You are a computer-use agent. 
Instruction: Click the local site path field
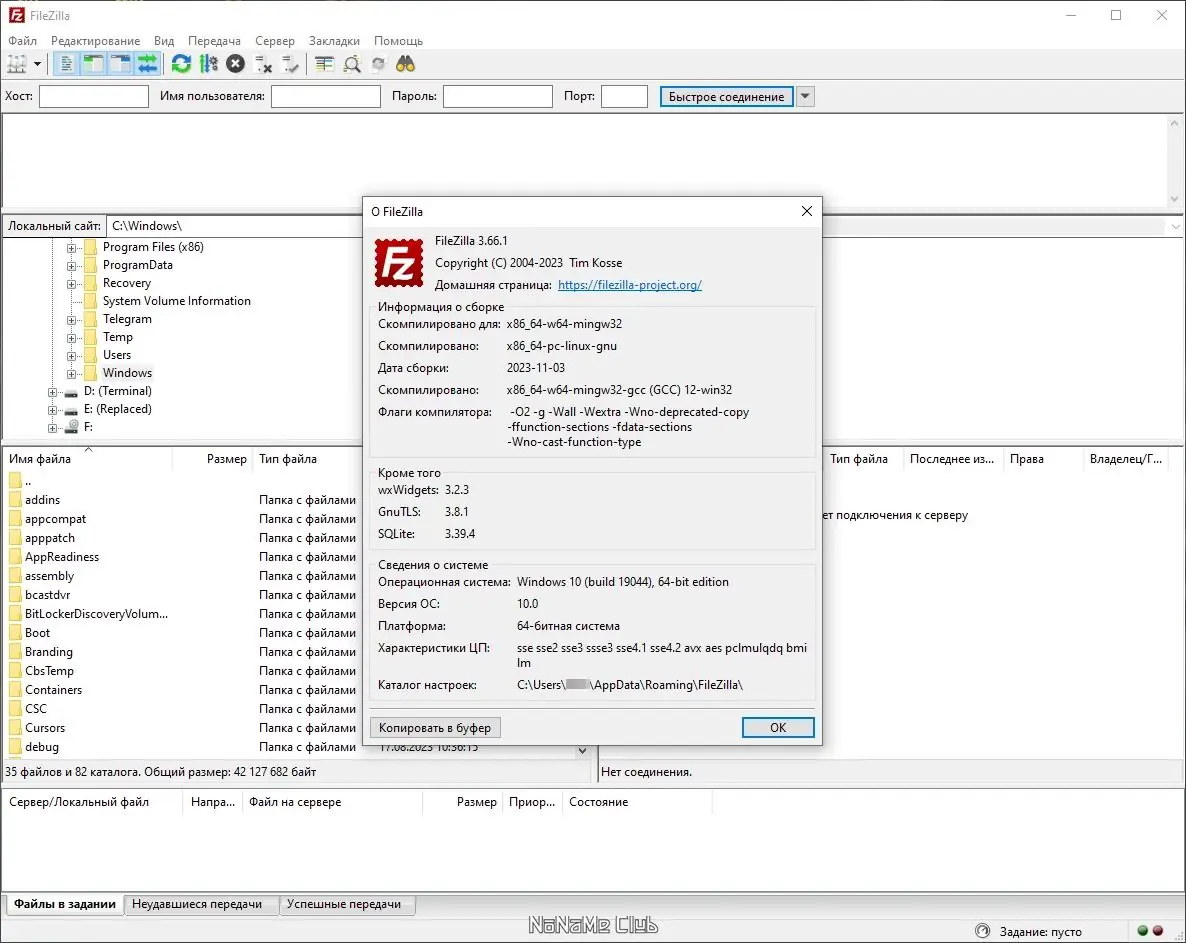click(x=234, y=225)
